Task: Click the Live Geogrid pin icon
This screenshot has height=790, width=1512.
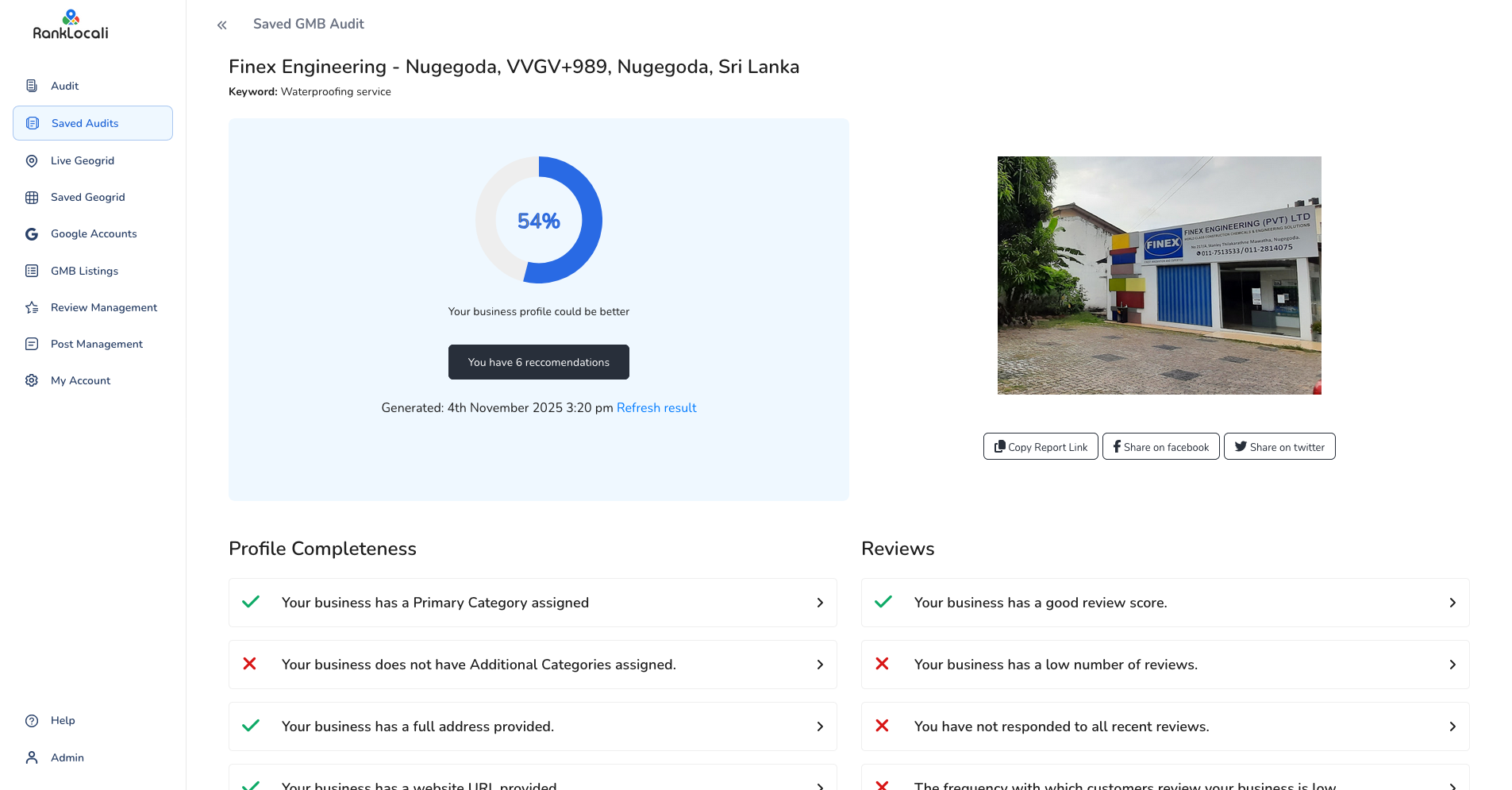Action: [32, 161]
